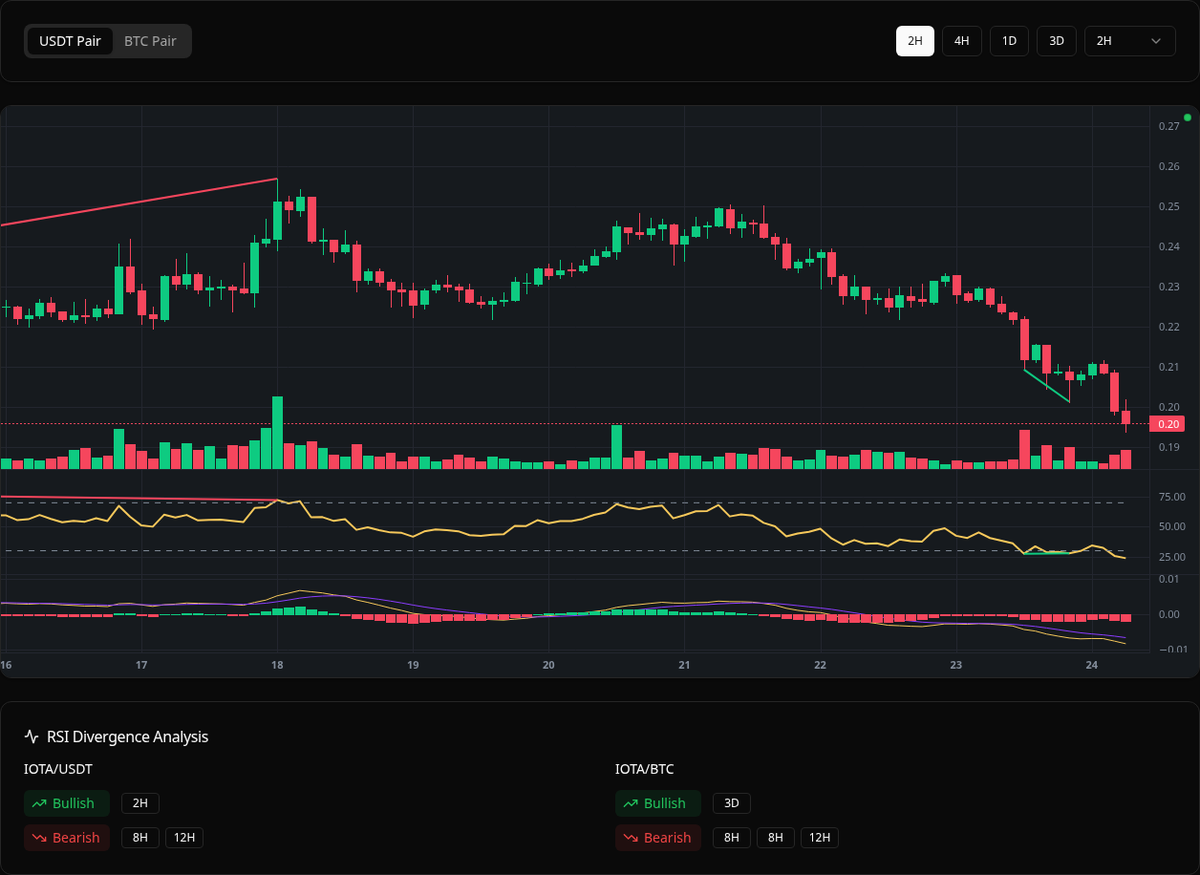
Task: Click the trending-up icon in IOTA/USDT Bullish
Action: coord(40,803)
